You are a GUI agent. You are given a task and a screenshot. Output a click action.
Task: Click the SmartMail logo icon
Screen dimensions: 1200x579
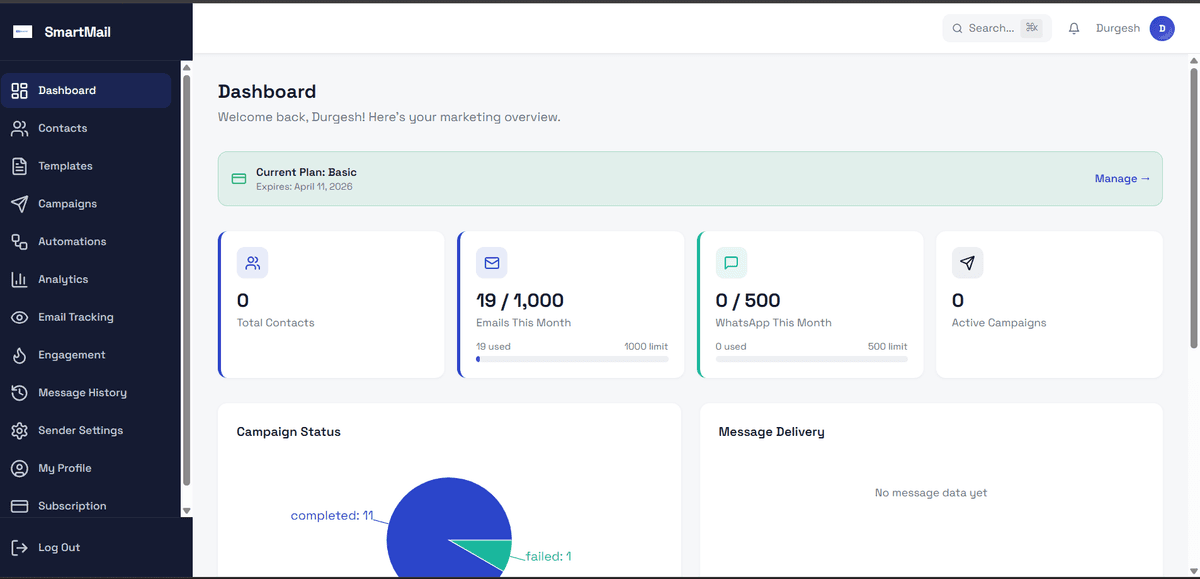22,32
